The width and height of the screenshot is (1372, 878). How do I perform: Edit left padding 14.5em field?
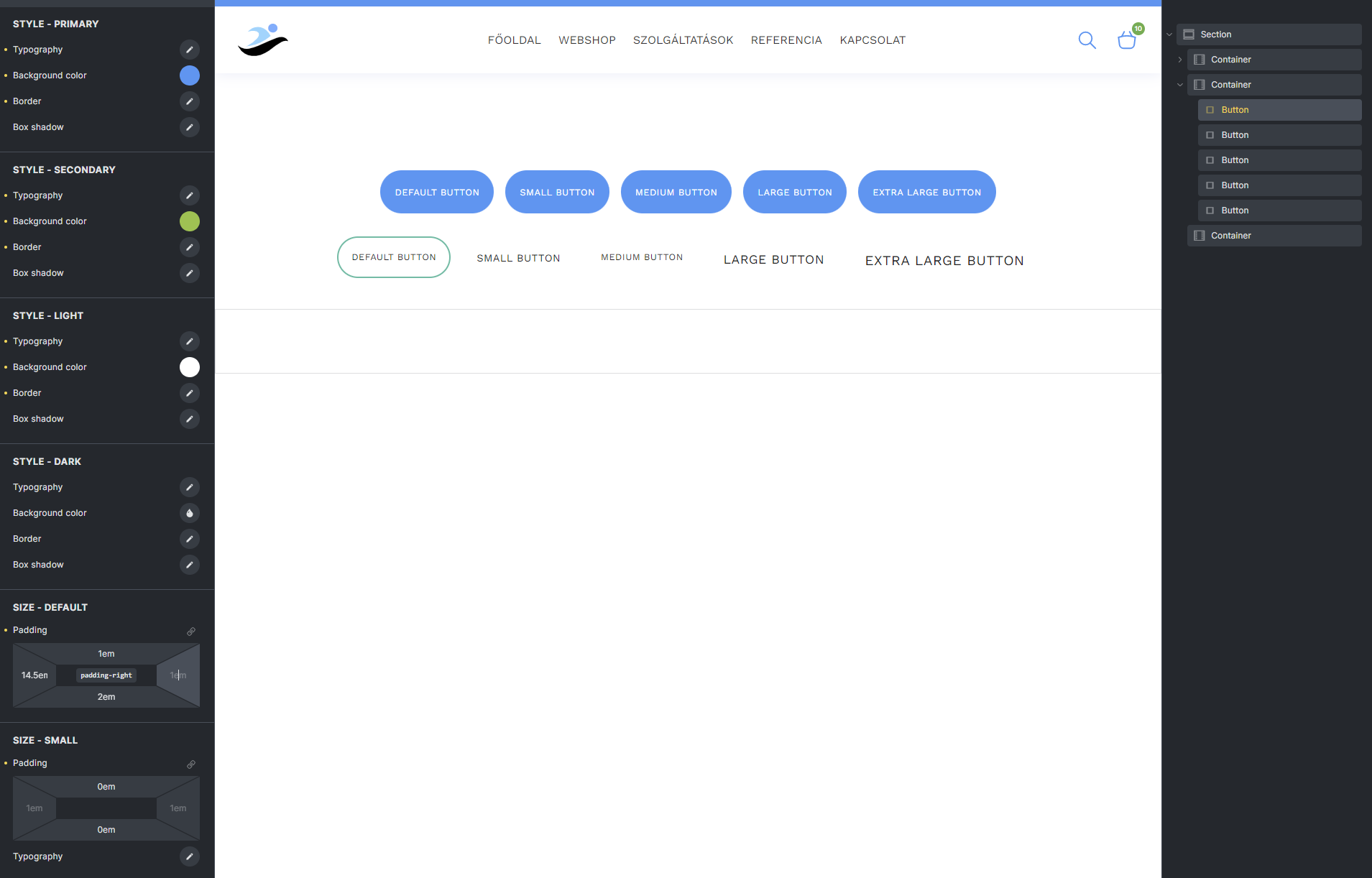[x=34, y=675]
